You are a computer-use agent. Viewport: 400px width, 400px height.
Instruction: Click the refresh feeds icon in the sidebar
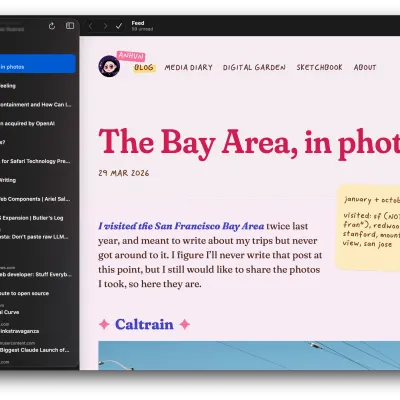(x=52, y=26)
